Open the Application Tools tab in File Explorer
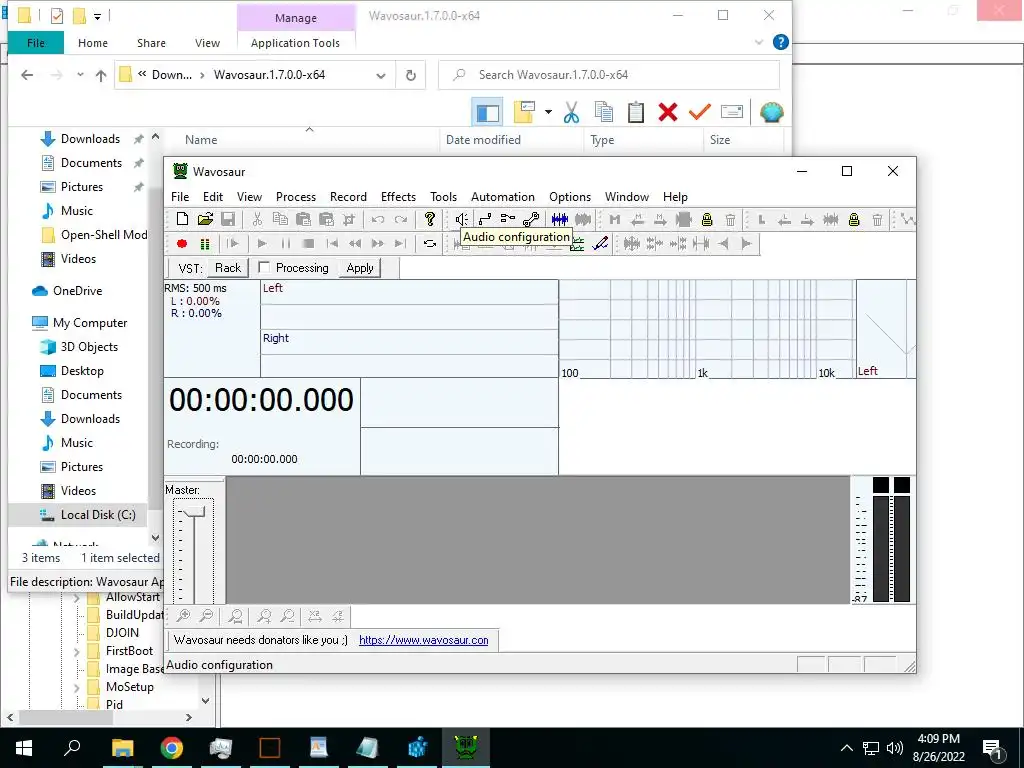Viewport: 1024px width, 768px height. click(x=295, y=43)
